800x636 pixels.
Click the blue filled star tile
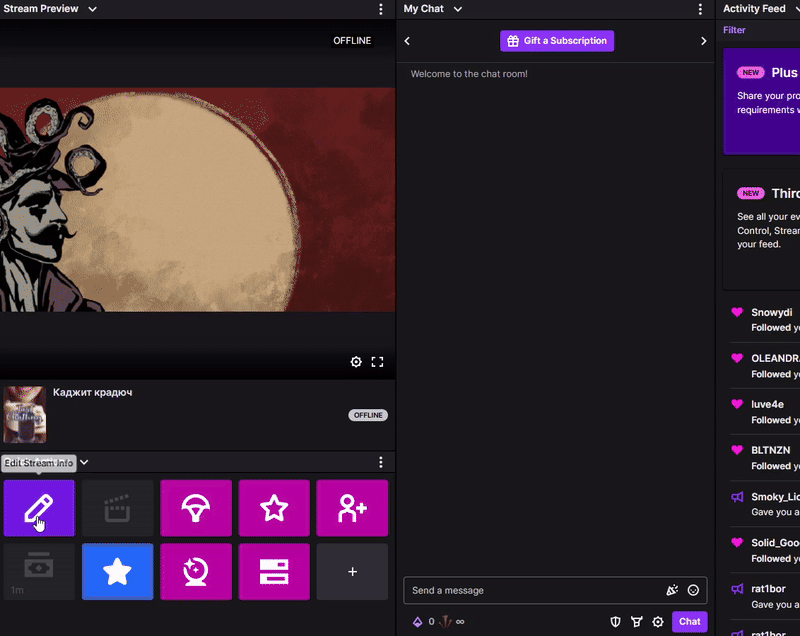117,571
